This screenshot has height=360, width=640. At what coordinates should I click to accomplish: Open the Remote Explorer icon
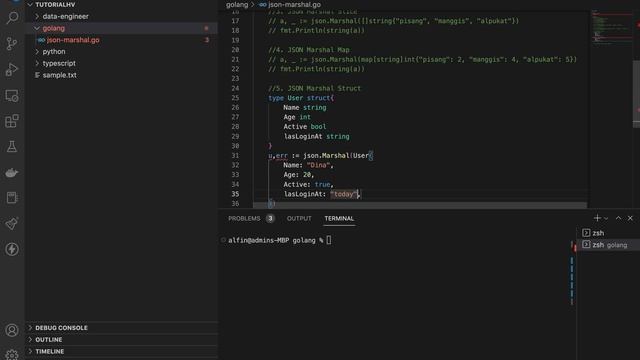click(12, 96)
